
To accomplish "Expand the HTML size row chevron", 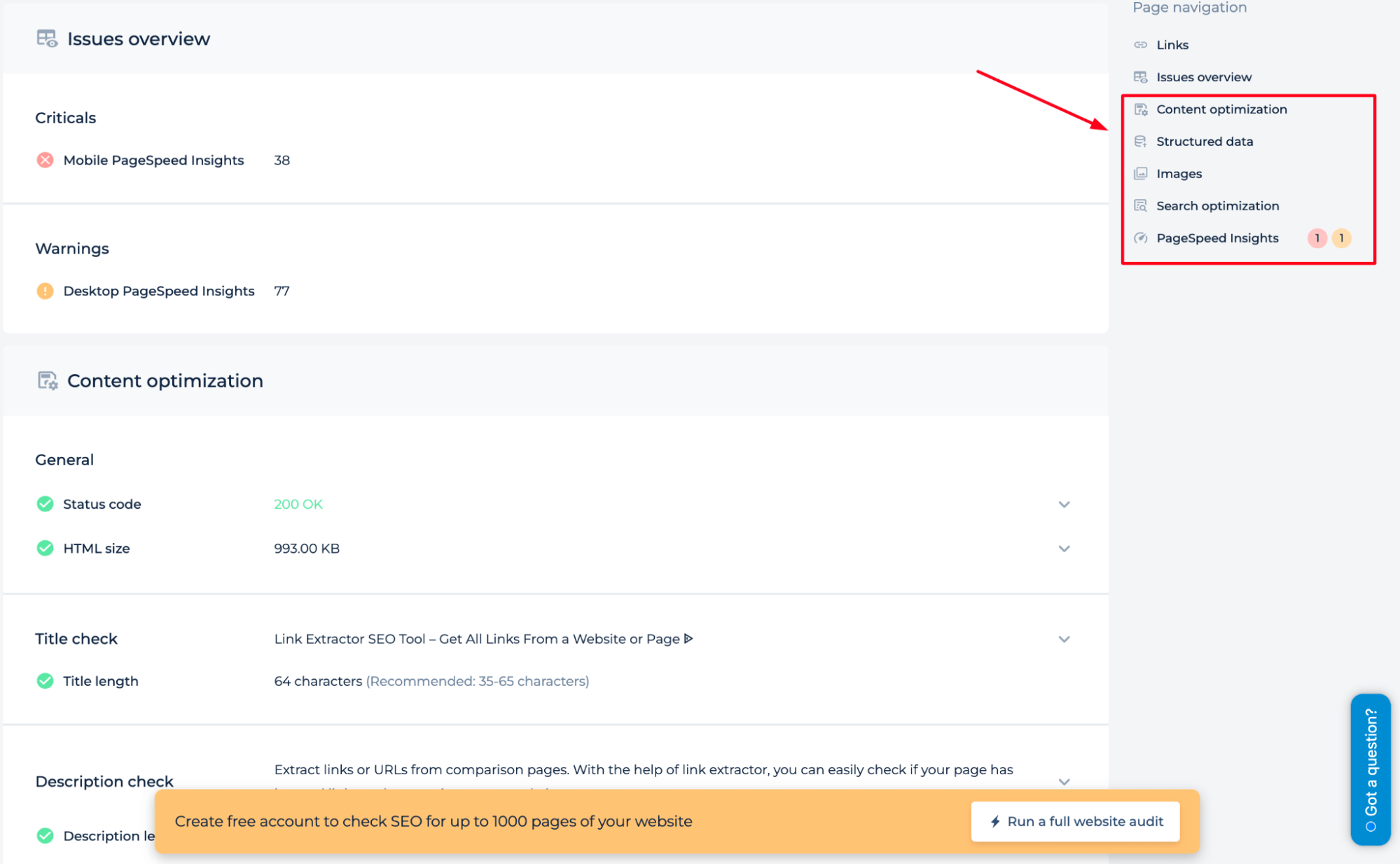I will [x=1064, y=549].
